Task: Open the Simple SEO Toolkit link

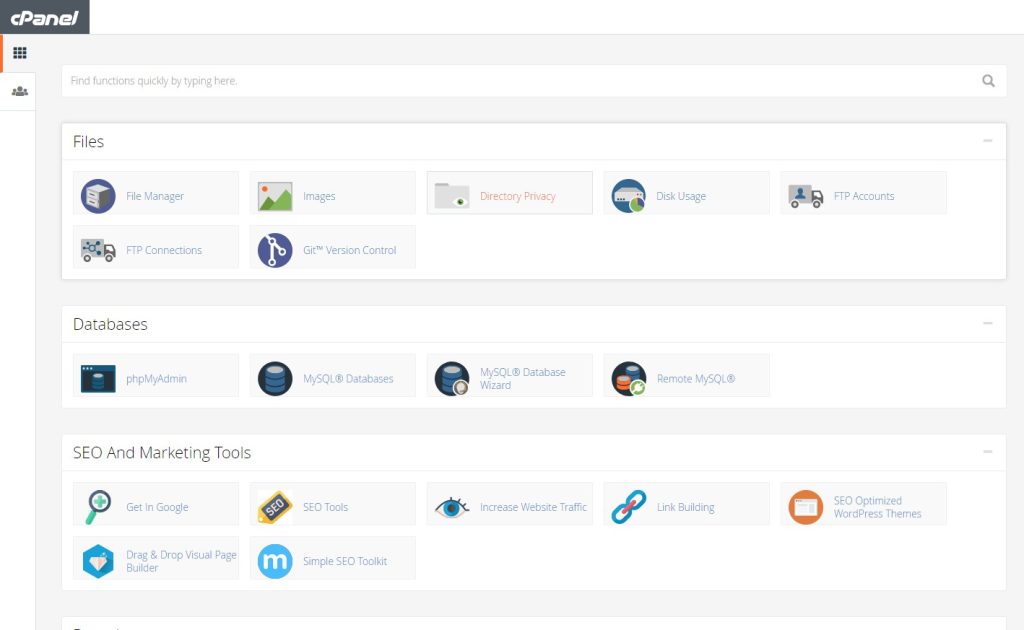Action: pyautogui.click(x=345, y=561)
